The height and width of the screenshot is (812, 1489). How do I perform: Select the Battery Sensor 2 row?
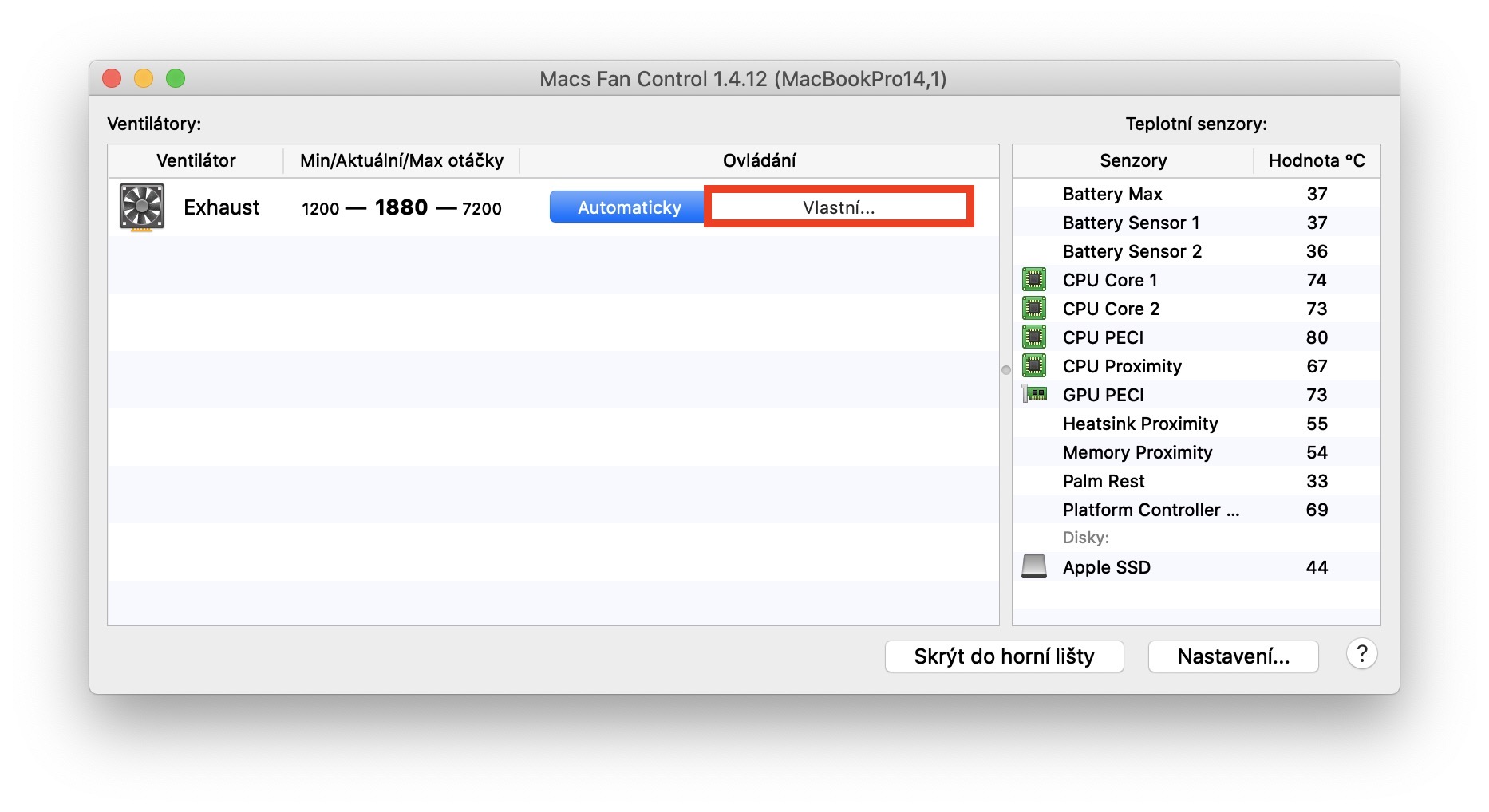(1196, 251)
